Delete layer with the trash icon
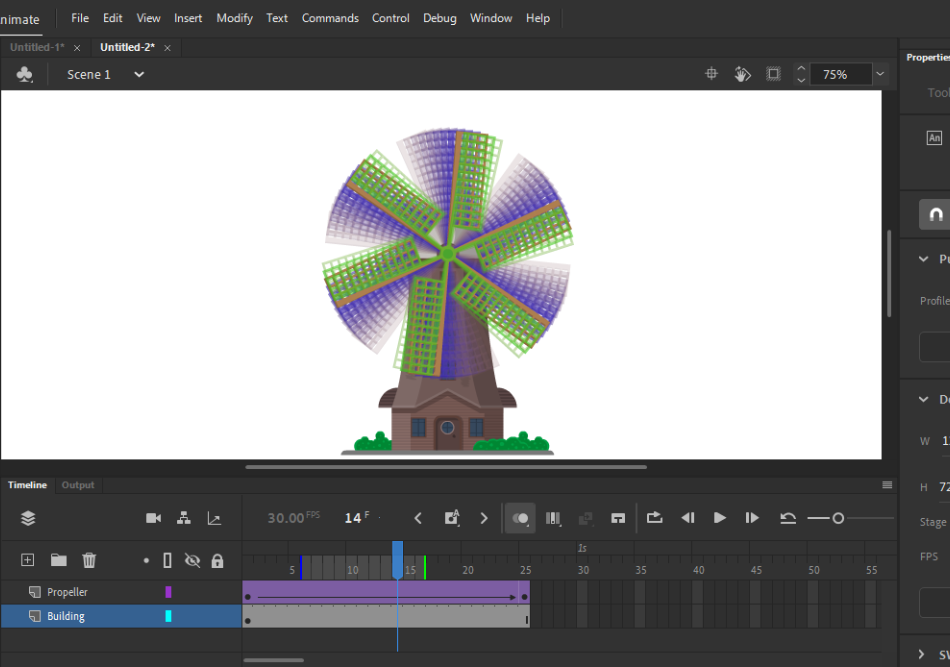 (x=89, y=560)
